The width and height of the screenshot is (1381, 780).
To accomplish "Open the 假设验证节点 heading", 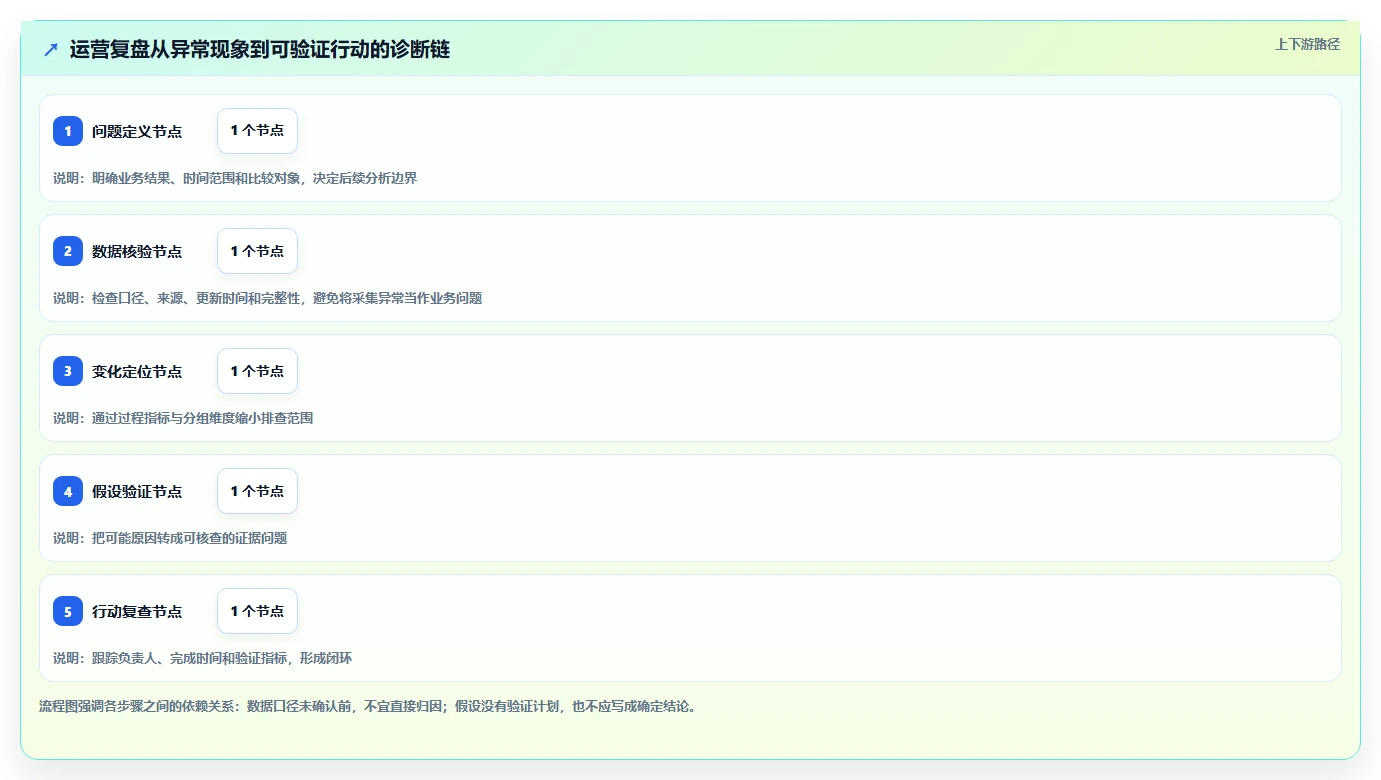I will [137, 491].
